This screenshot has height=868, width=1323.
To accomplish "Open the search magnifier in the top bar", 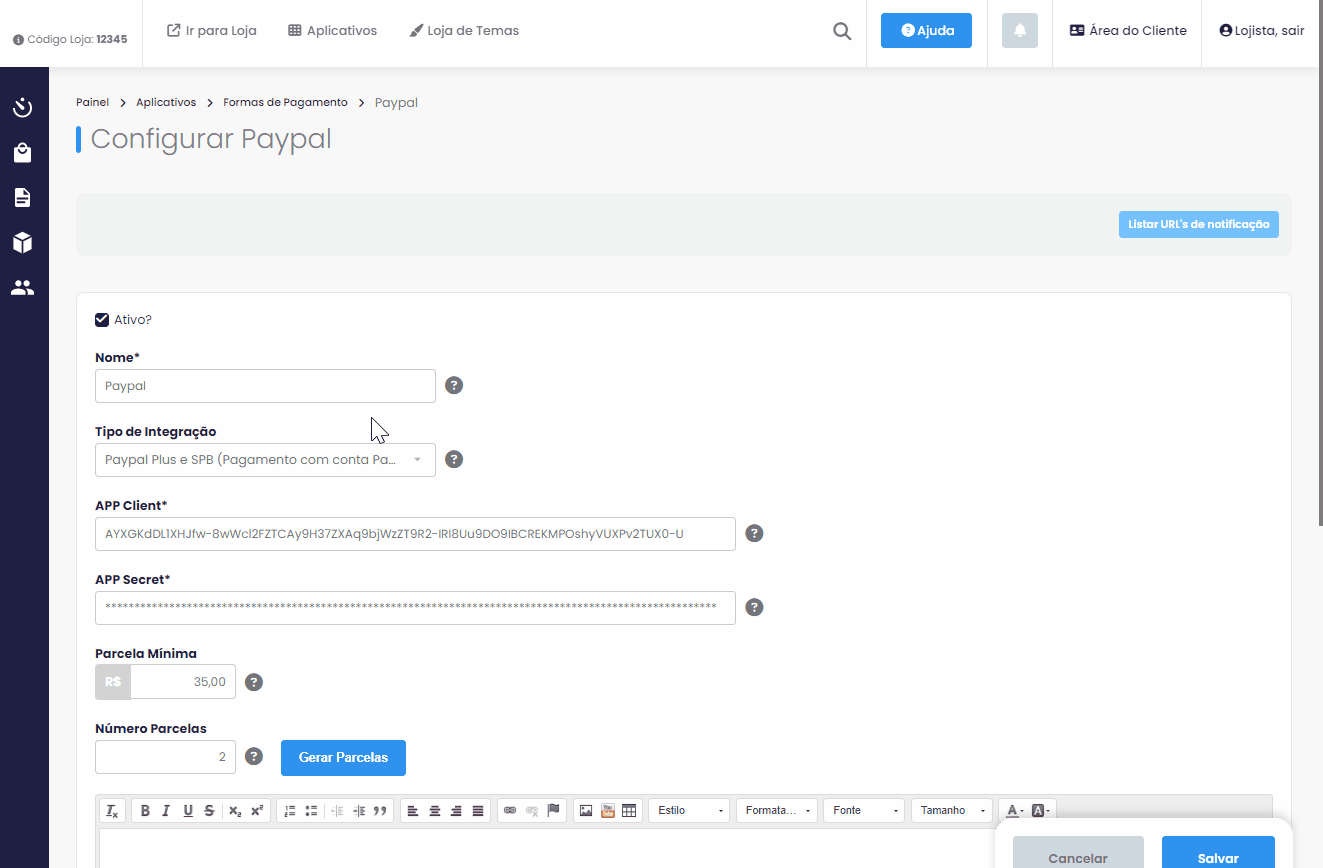I will tap(842, 31).
